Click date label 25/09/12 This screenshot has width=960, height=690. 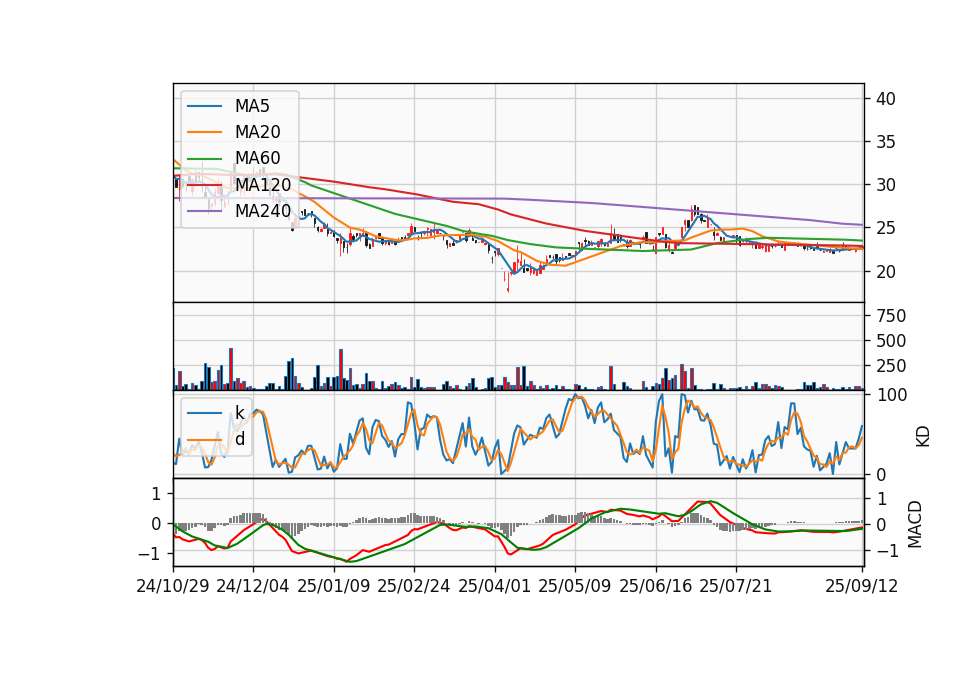pos(862,586)
